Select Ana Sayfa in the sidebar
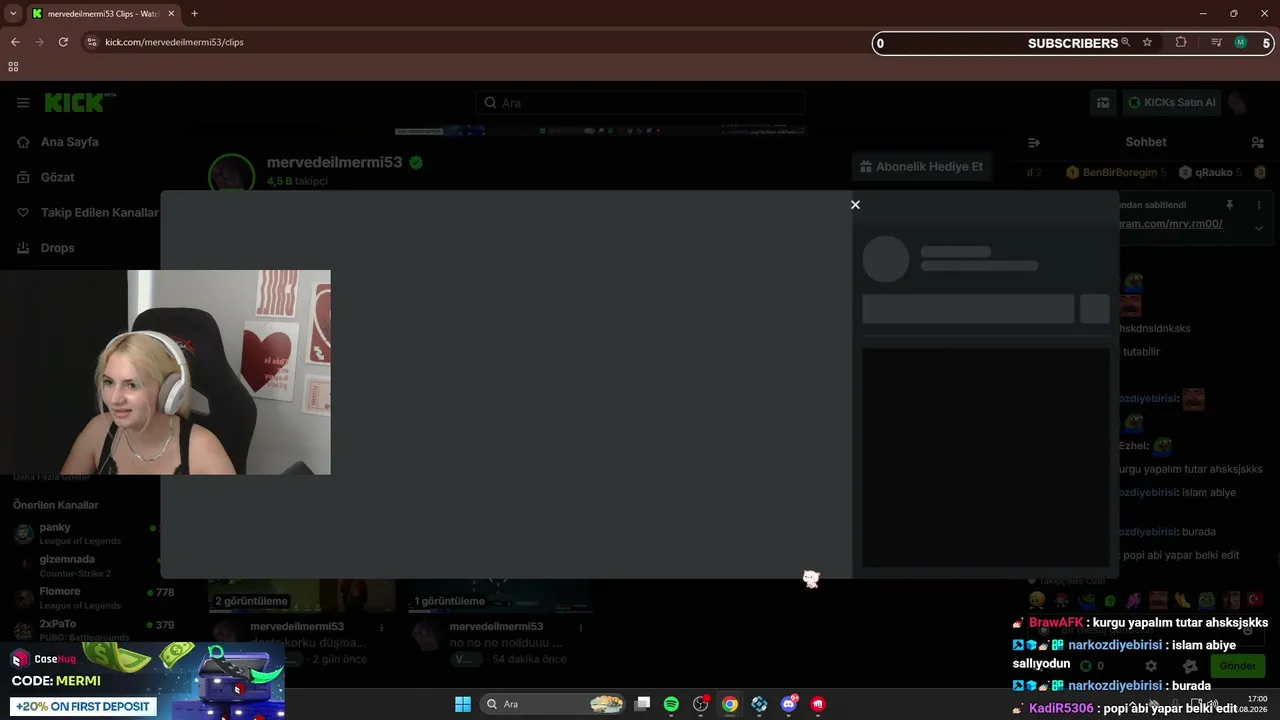Viewport: 1280px width, 720px height. click(69, 142)
